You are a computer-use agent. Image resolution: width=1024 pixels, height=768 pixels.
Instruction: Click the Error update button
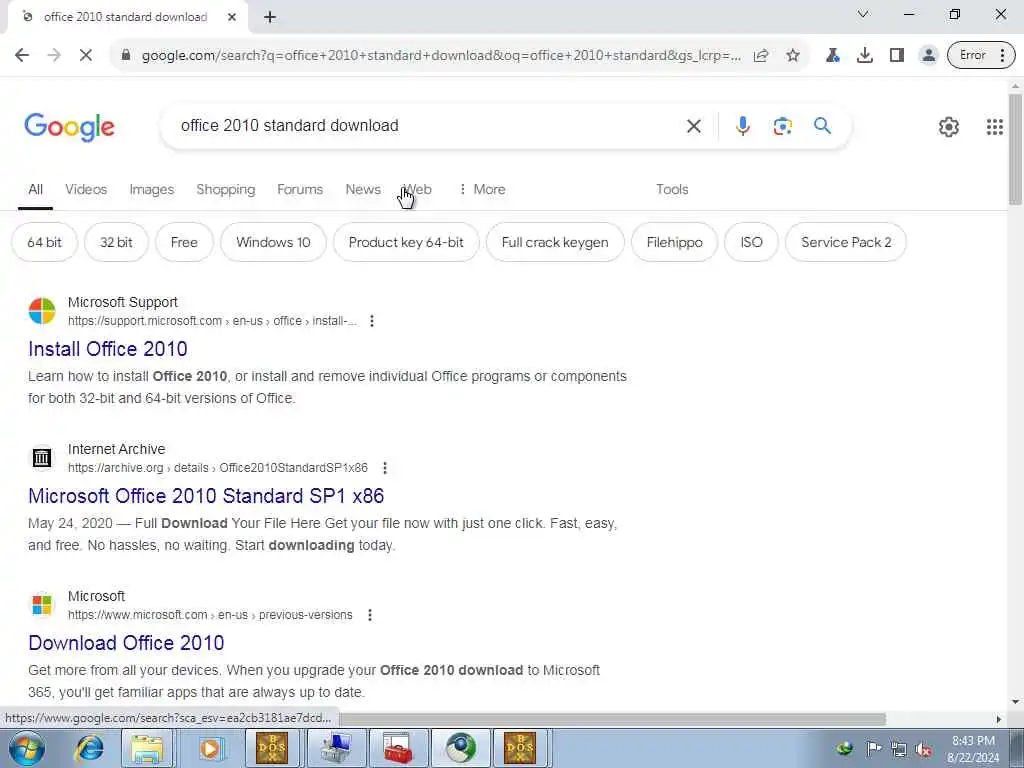pos(981,56)
